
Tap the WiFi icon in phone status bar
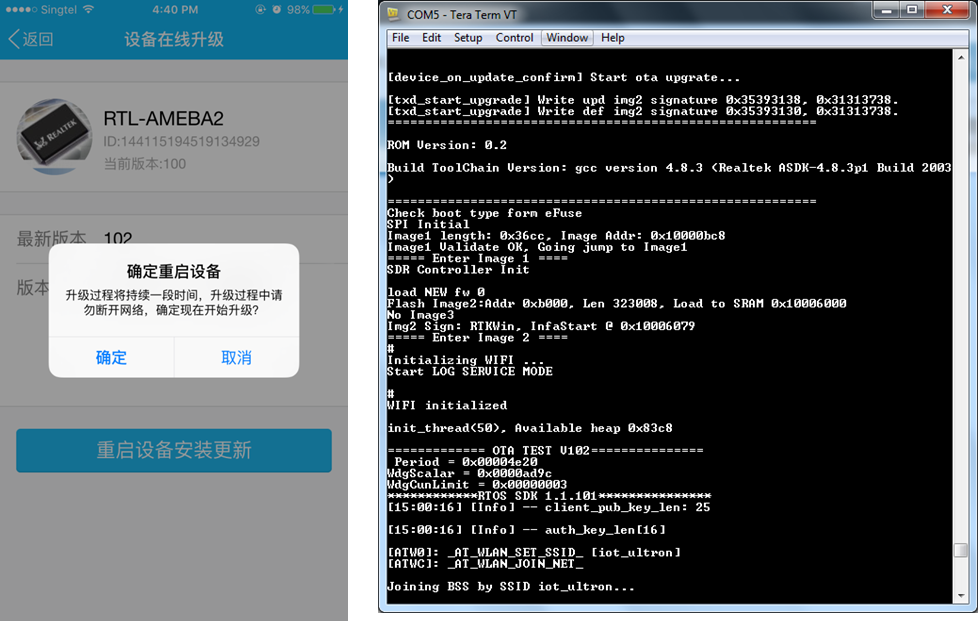click(x=89, y=9)
